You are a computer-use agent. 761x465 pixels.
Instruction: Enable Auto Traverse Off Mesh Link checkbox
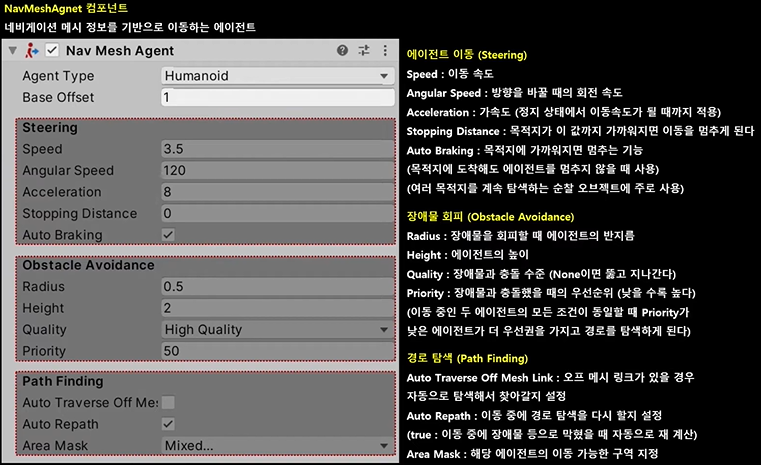coord(168,402)
